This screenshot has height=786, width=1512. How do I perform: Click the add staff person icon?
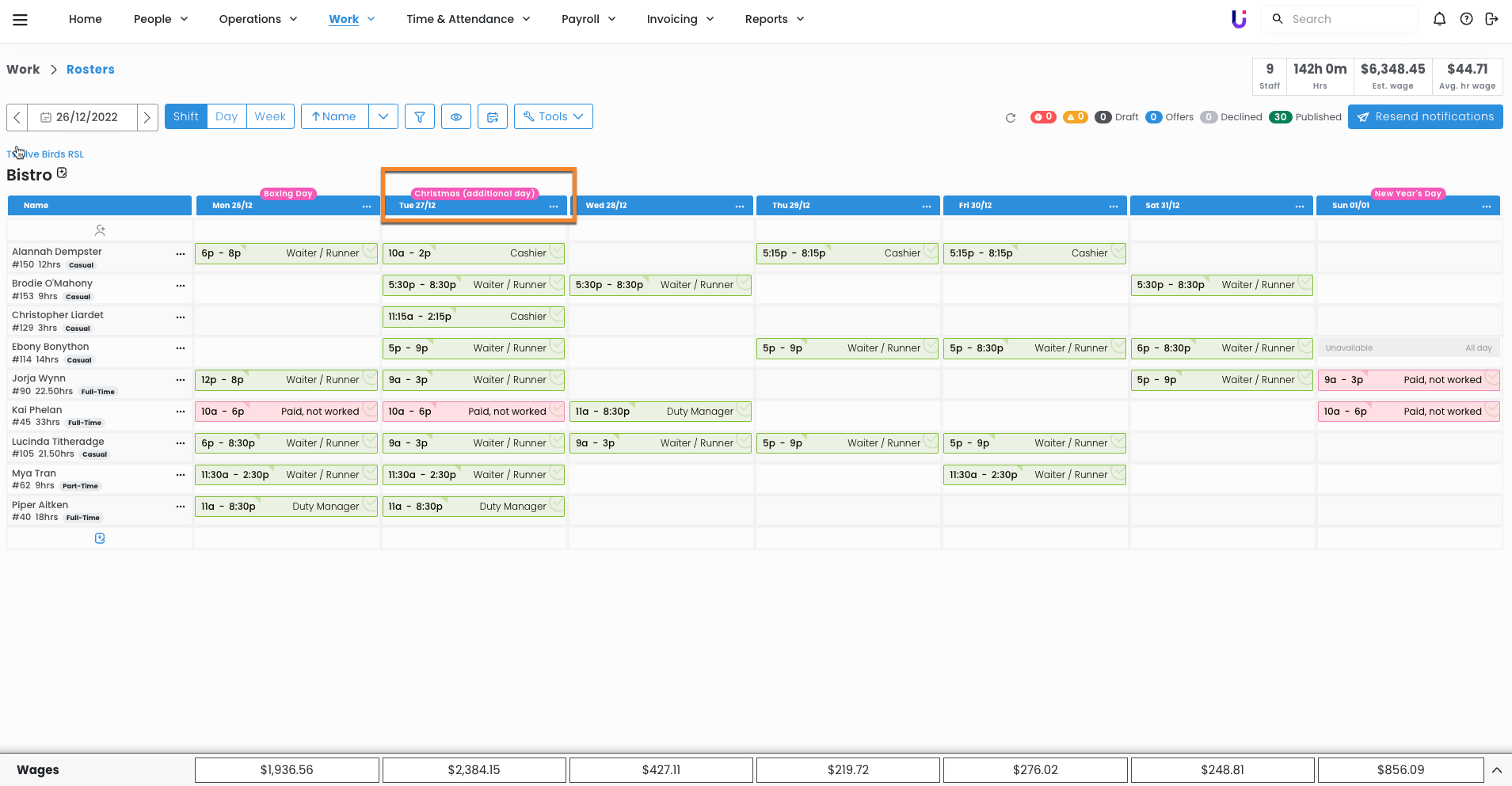tap(100, 230)
